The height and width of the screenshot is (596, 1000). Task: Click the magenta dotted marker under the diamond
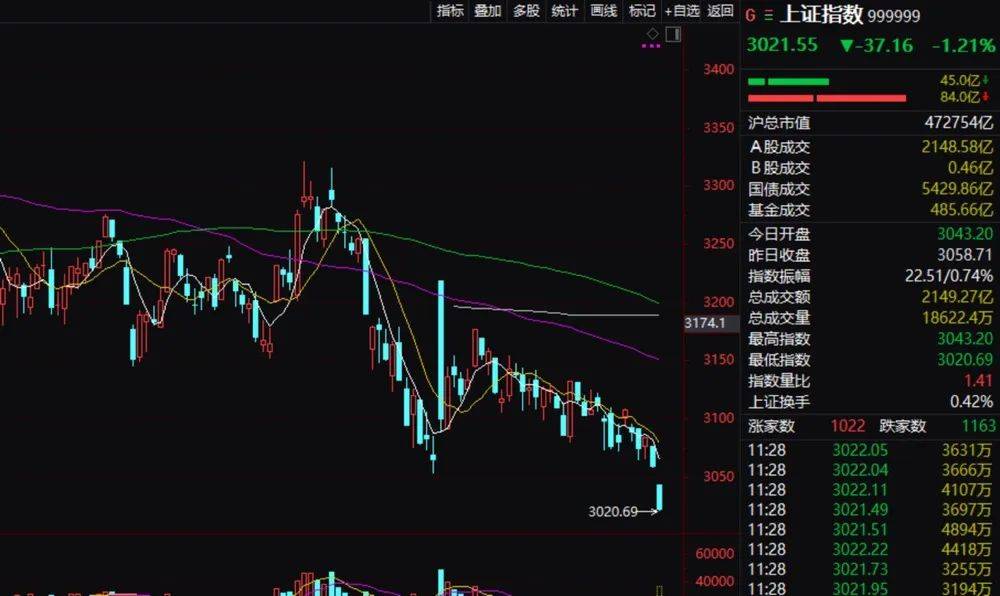pos(652,46)
